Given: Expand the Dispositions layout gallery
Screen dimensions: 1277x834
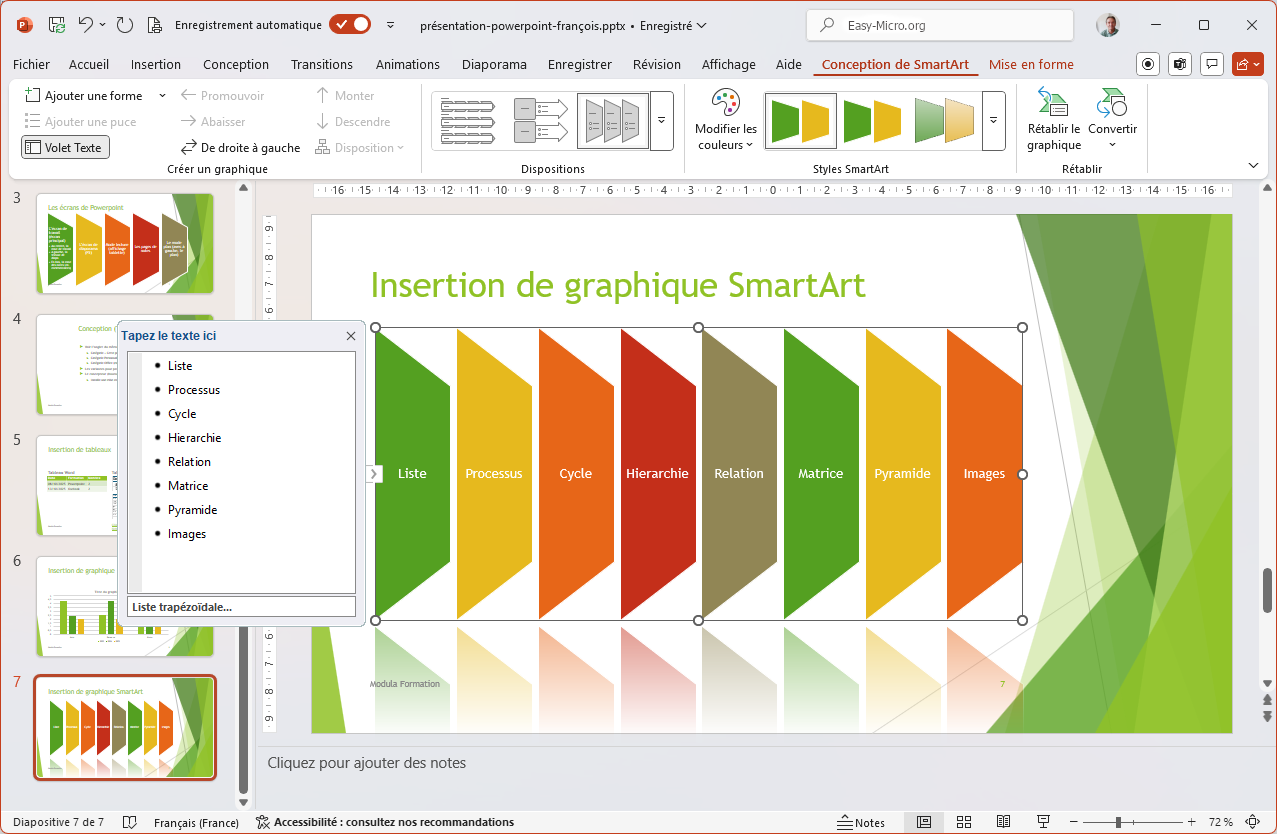Looking at the screenshot, I should click(661, 121).
